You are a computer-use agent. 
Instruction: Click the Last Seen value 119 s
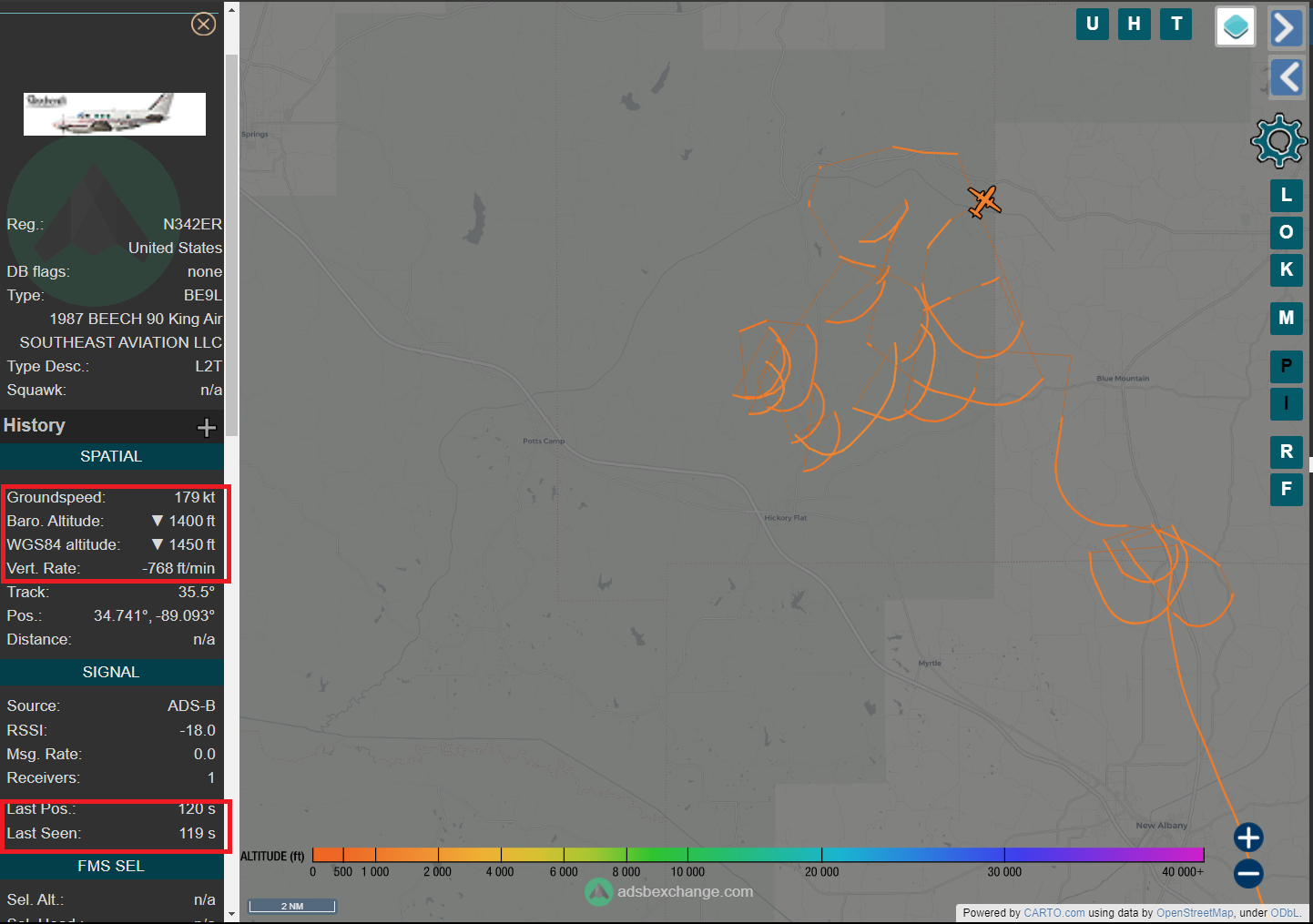coord(198,833)
